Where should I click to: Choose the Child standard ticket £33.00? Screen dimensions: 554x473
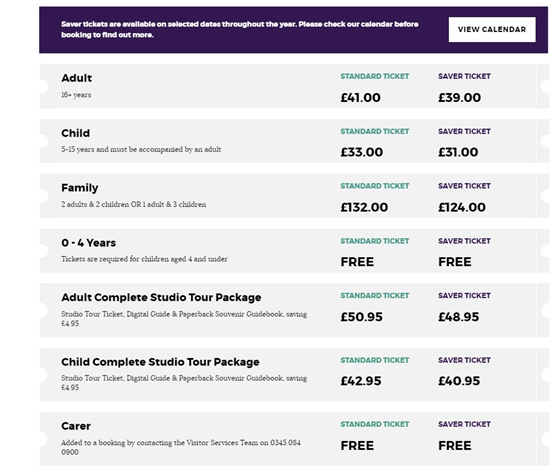[361, 152]
